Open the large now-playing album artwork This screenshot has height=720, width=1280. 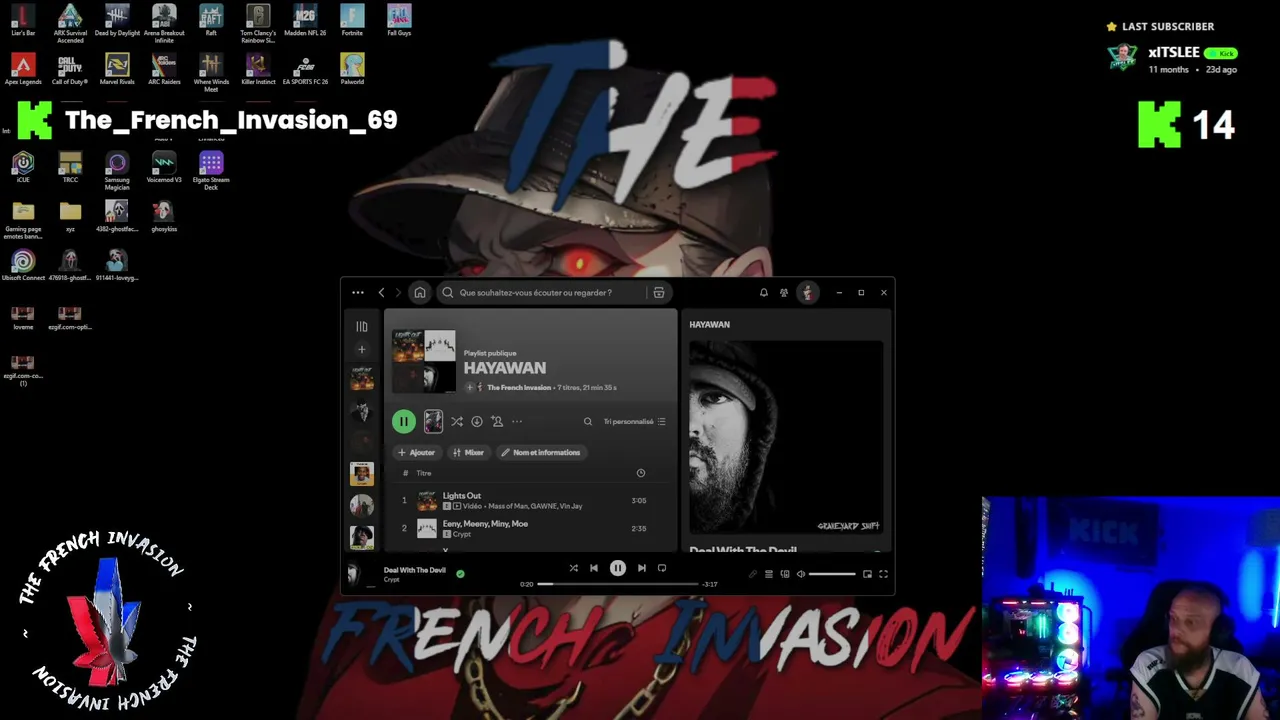[786, 438]
